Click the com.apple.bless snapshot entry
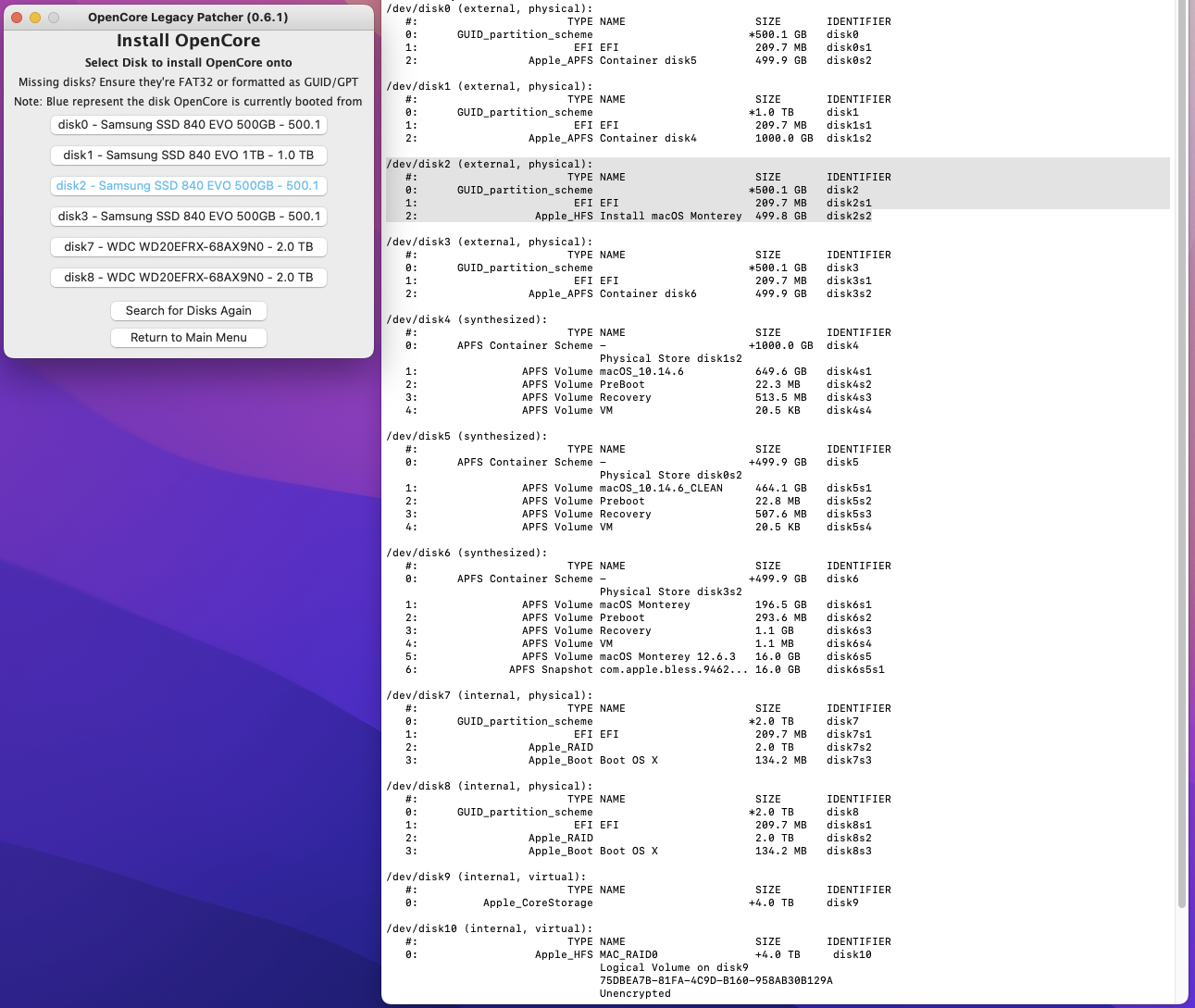 click(674, 669)
